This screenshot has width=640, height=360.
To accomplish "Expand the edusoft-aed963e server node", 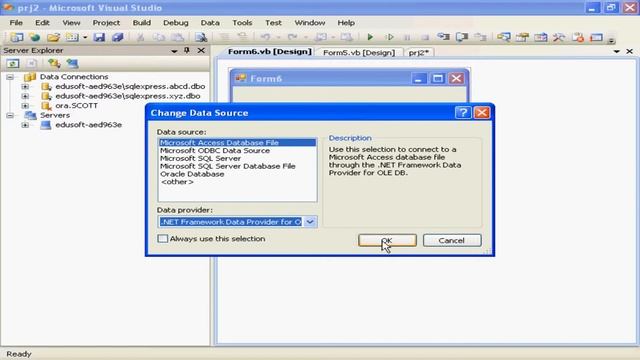I will tap(25, 125).
